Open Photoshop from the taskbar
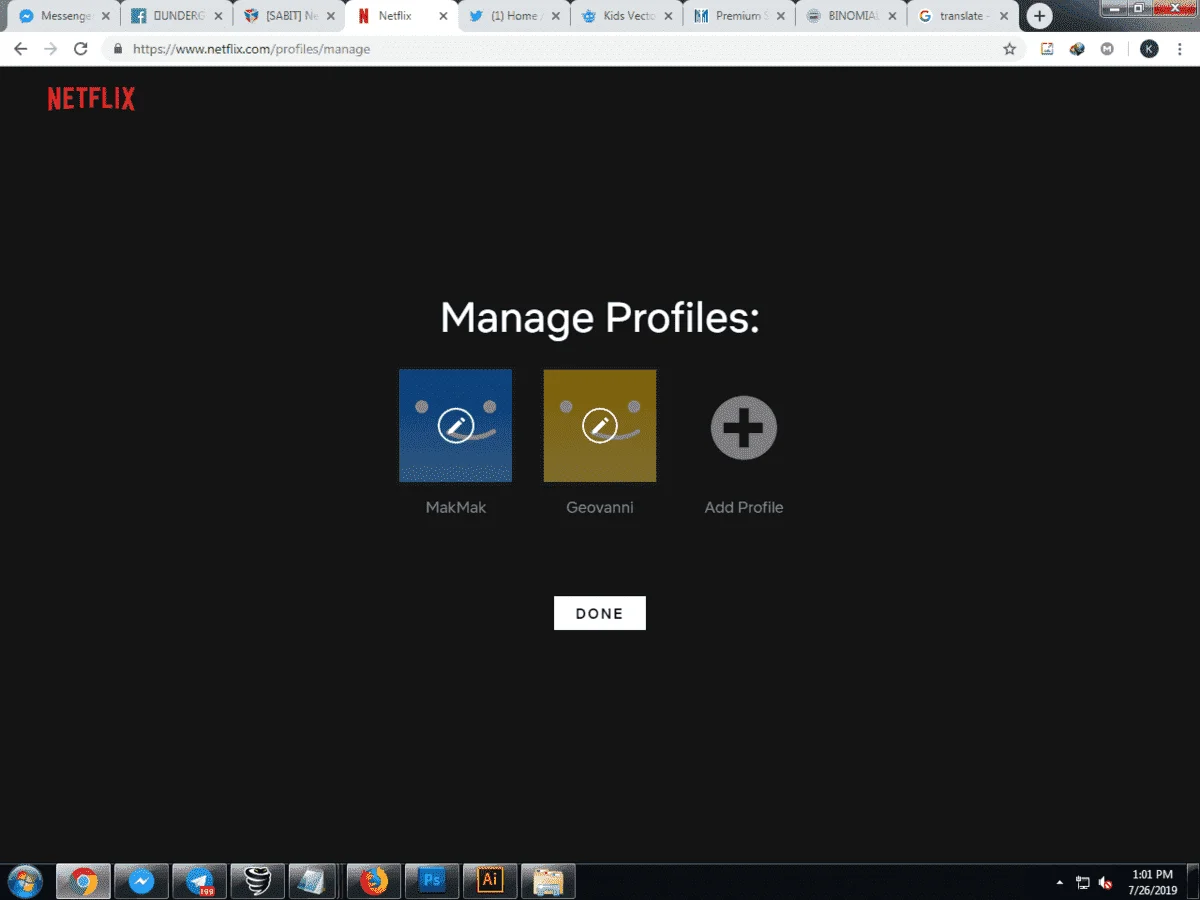This screenshot has width=1200, height=900. tap(432, 881)
